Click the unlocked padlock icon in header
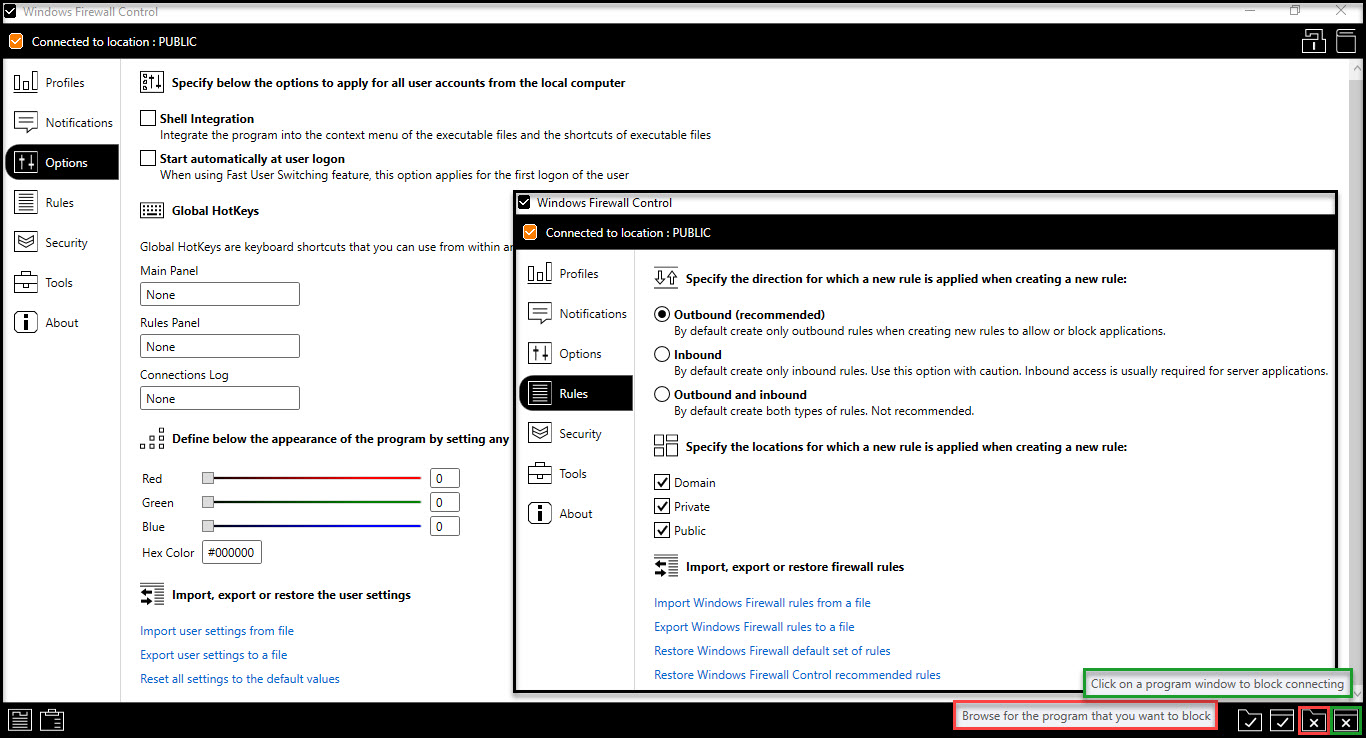 (x=1314, y=41)
